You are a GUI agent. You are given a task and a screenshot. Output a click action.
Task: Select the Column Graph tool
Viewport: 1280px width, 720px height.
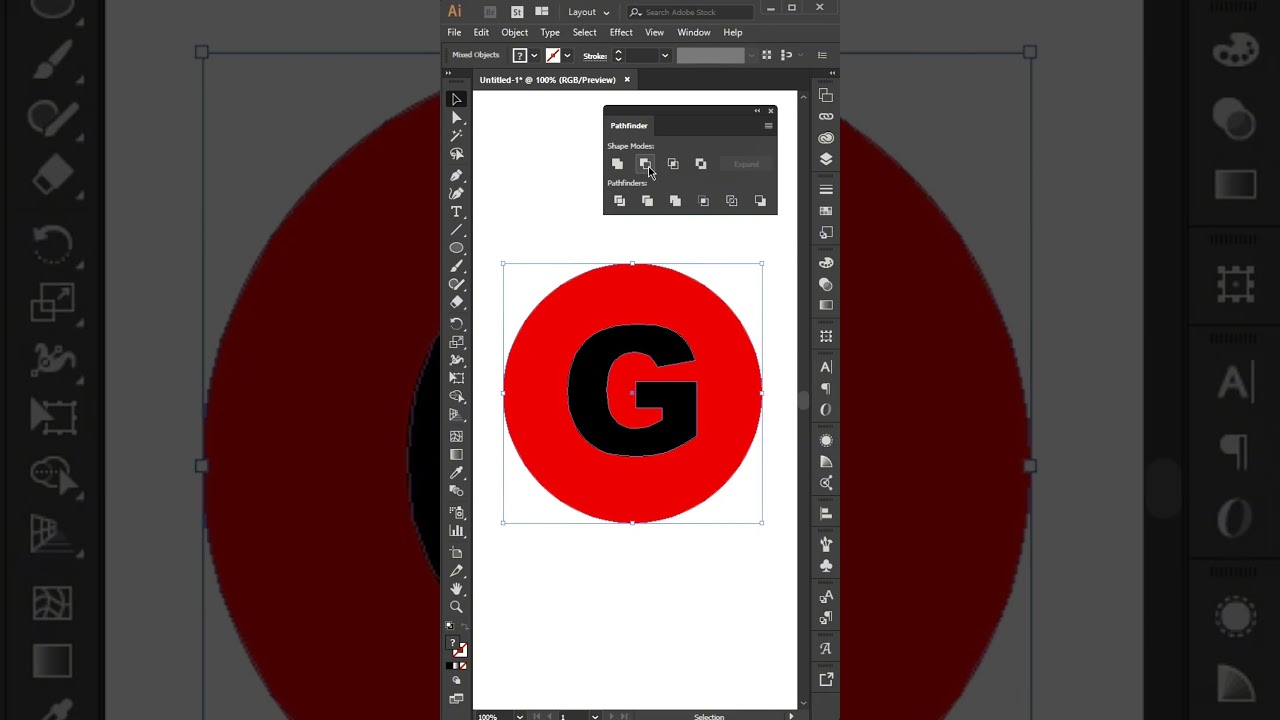click(x=457, y=531)
